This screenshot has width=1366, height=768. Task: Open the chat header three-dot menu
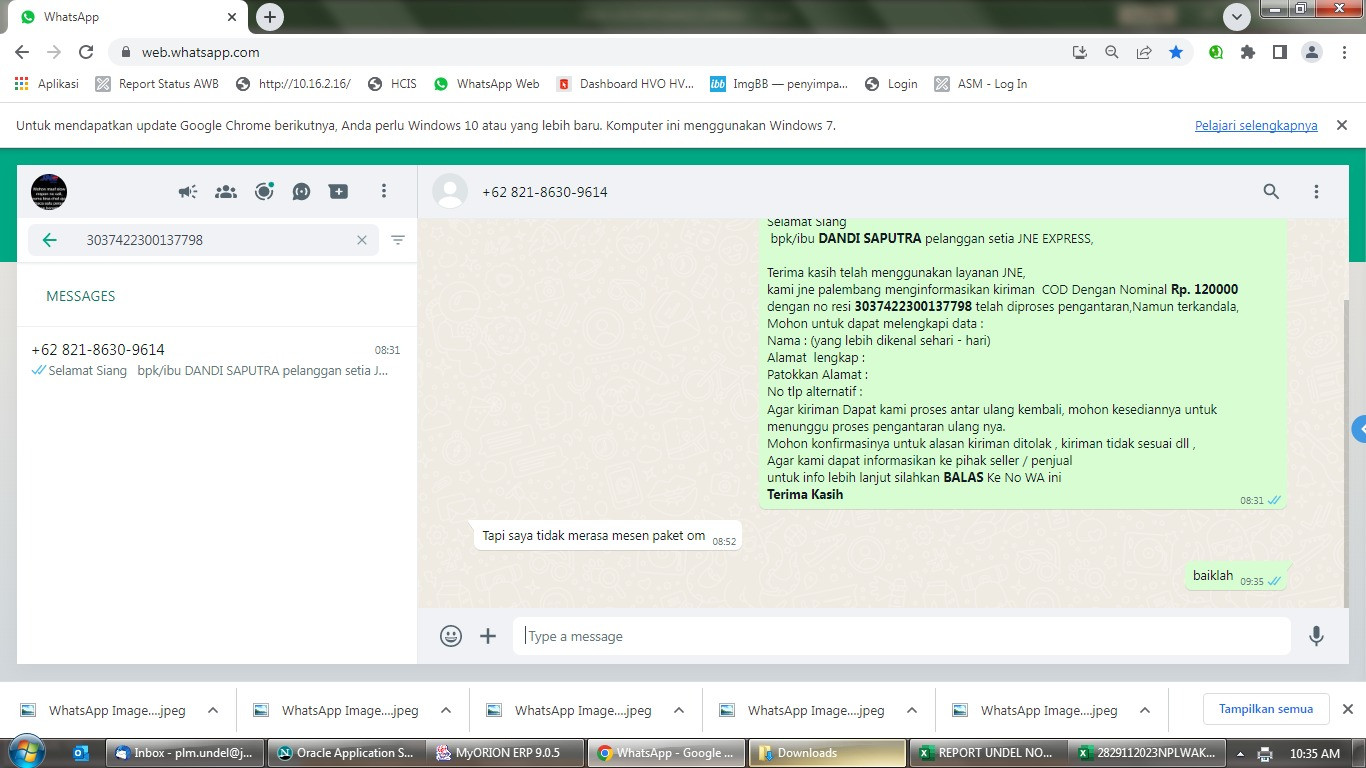click(1316, 191)
